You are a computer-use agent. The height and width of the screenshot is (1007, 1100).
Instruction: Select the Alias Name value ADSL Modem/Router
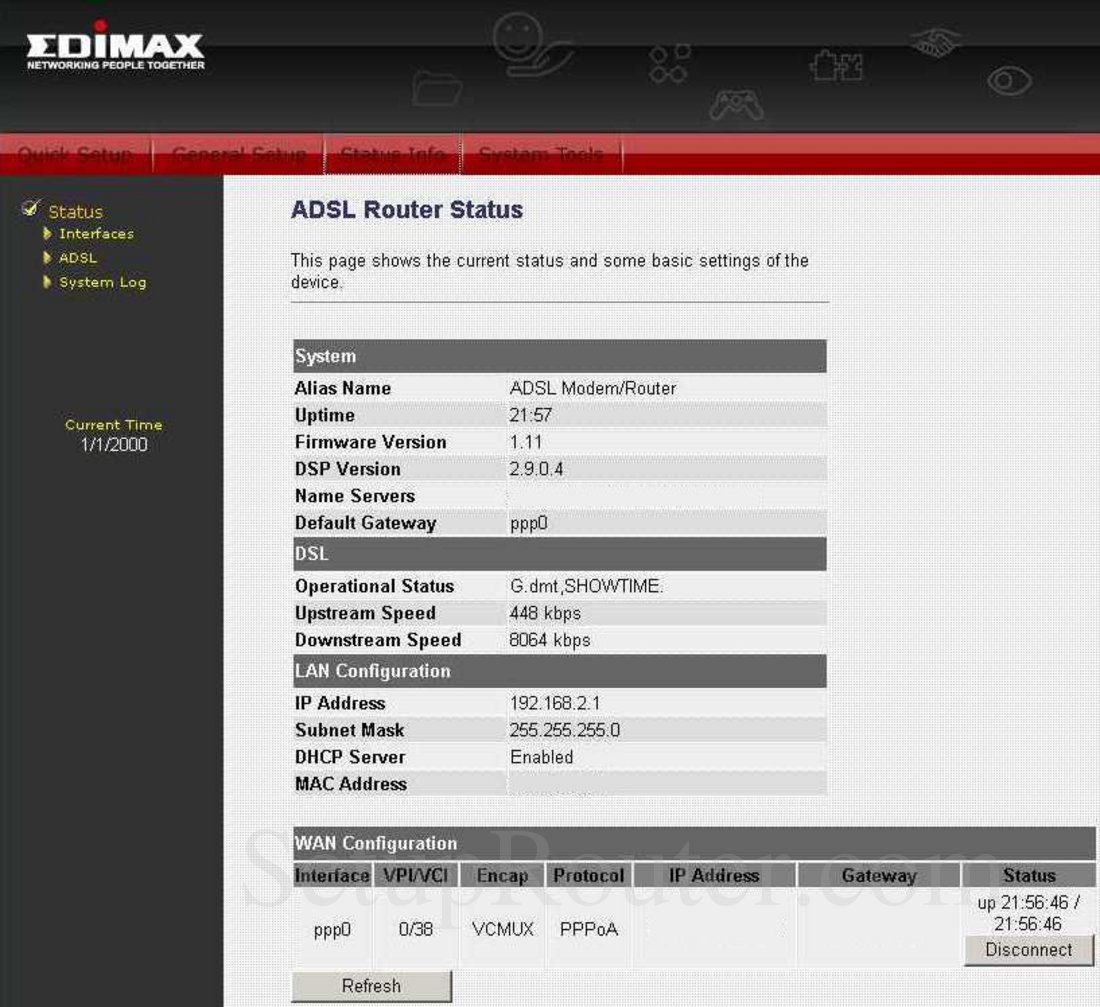(x=593, y=388)
